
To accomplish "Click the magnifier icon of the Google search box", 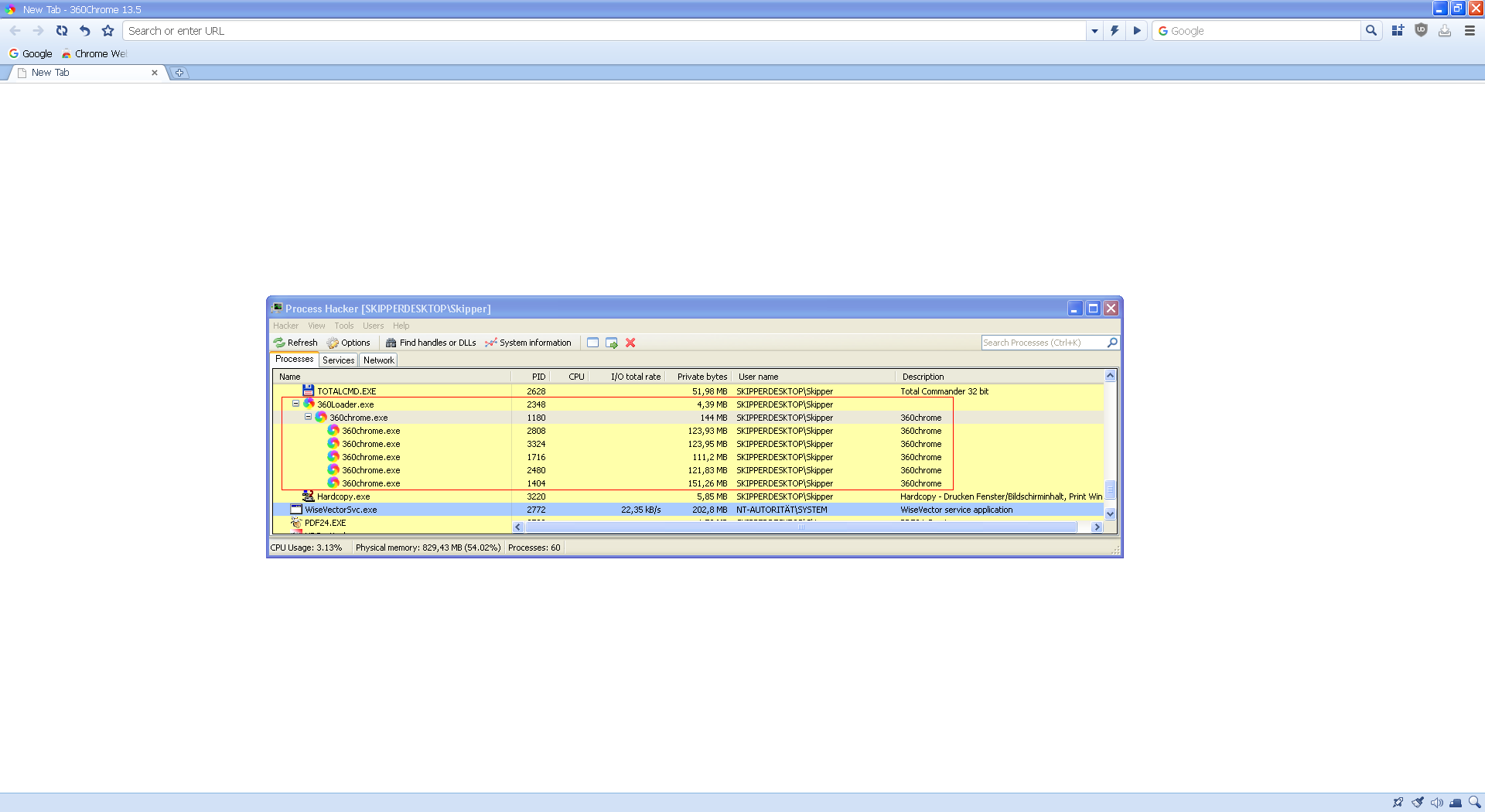I will click(x=1371, y=31).
